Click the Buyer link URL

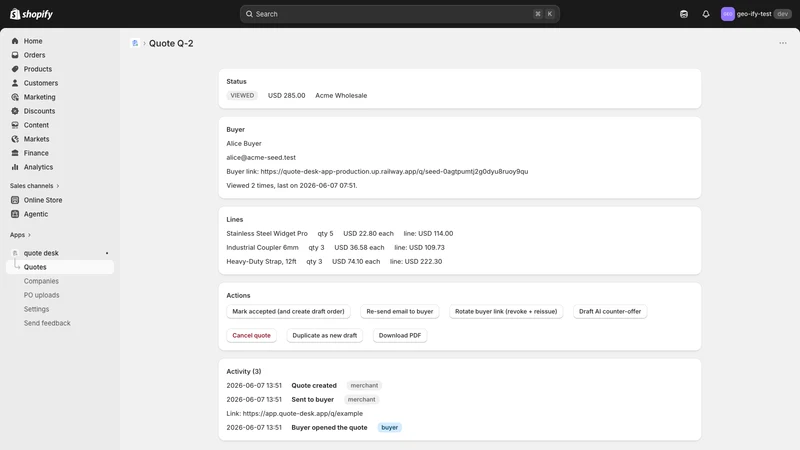point(394,171)
